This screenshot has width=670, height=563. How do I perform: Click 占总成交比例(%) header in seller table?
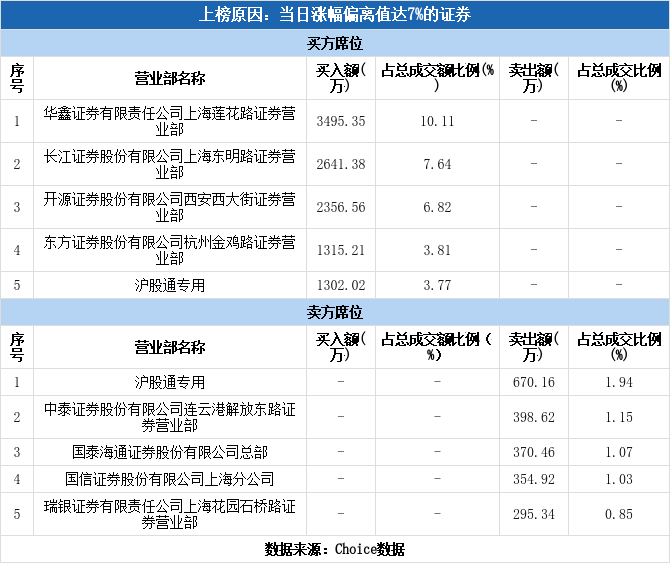(x=619, y=347)
